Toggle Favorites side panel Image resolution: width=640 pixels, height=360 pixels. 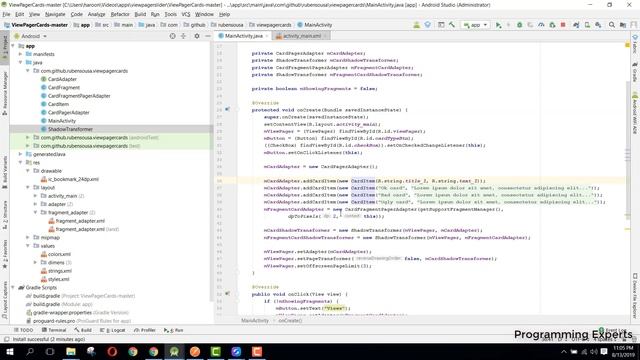pos(4,254)
